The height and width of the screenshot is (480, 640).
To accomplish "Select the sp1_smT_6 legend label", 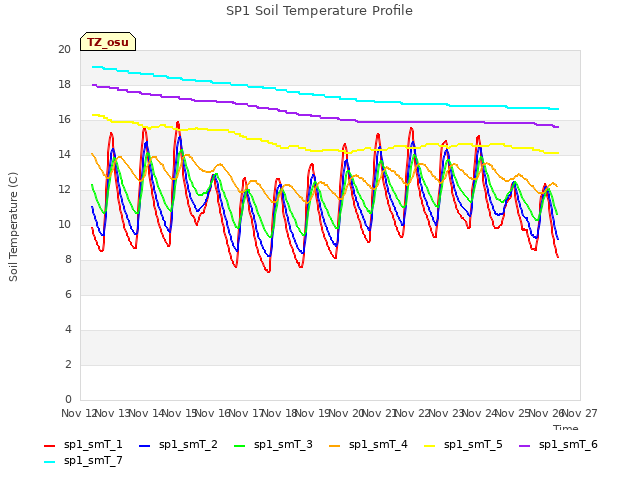I will click(x=568, y=444).
